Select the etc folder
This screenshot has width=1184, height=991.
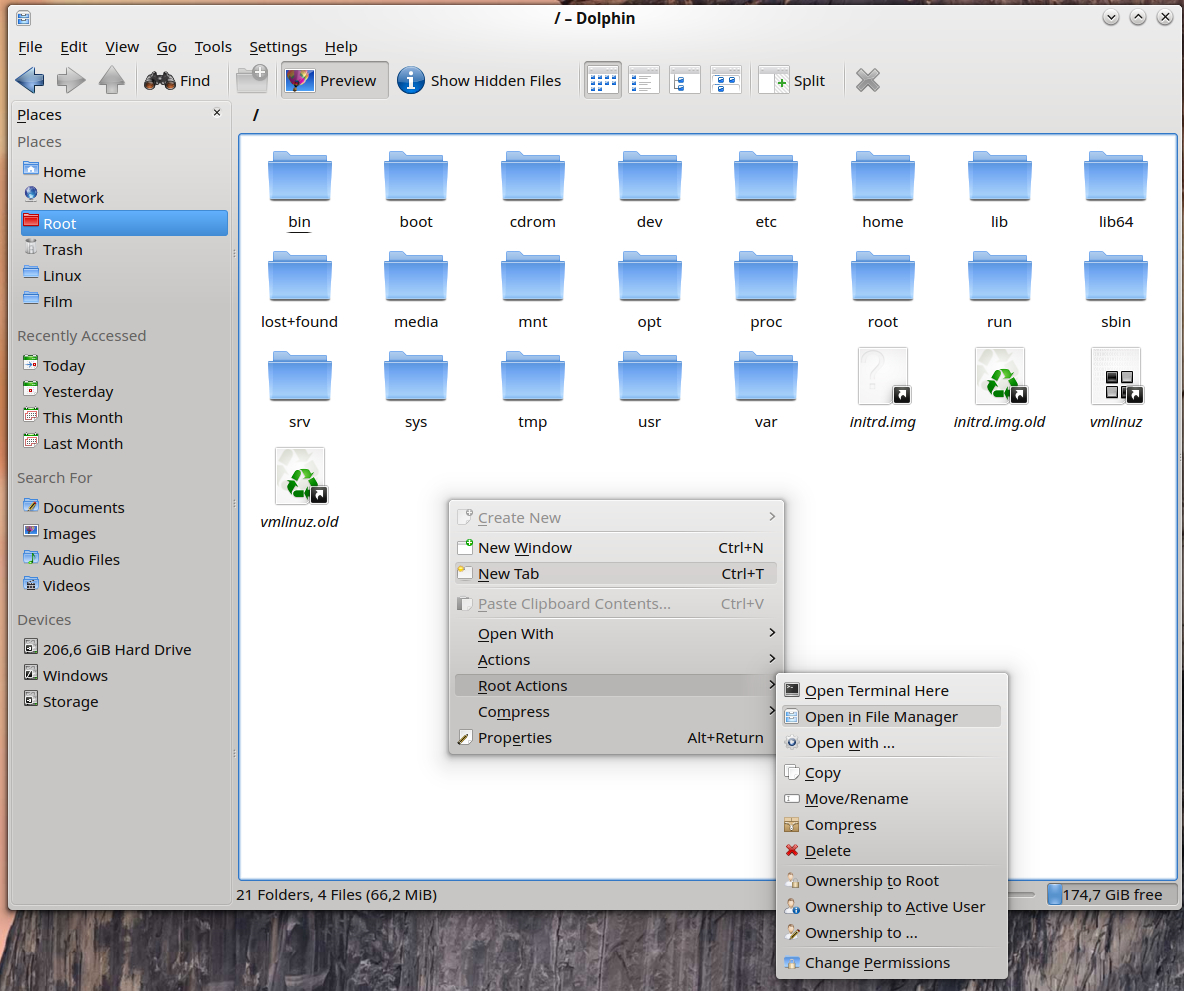click(766, 190)
